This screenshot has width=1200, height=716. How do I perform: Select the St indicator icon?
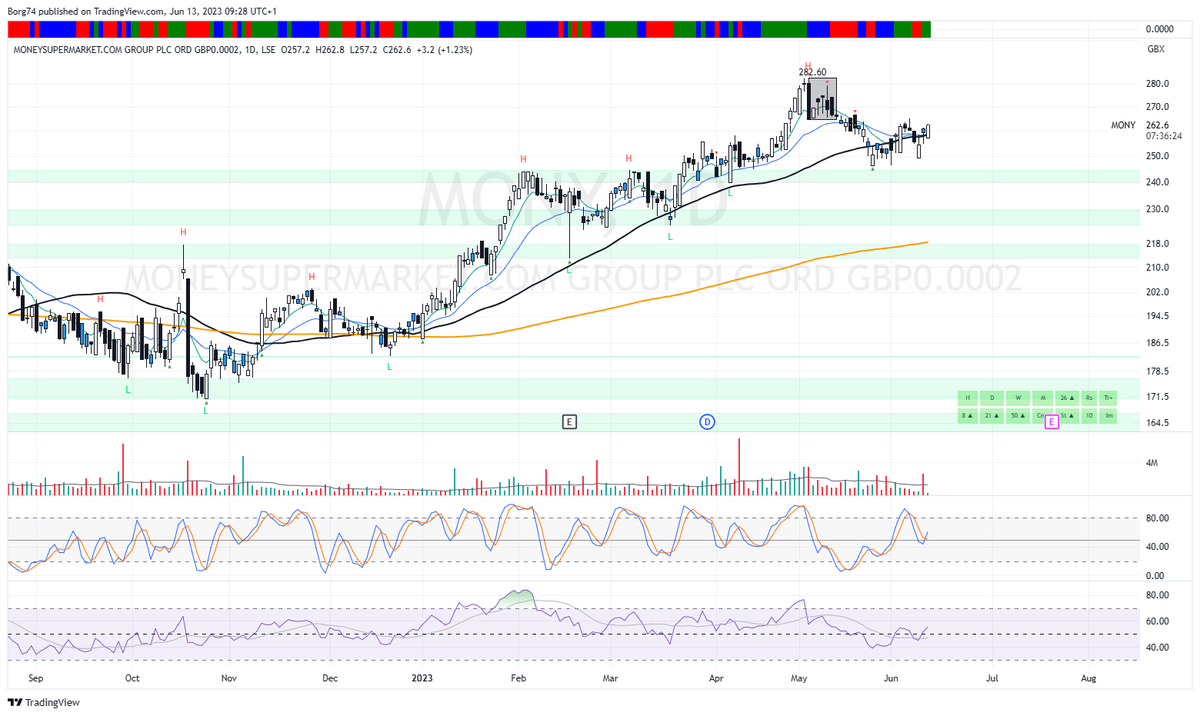tap(1065, 416)
